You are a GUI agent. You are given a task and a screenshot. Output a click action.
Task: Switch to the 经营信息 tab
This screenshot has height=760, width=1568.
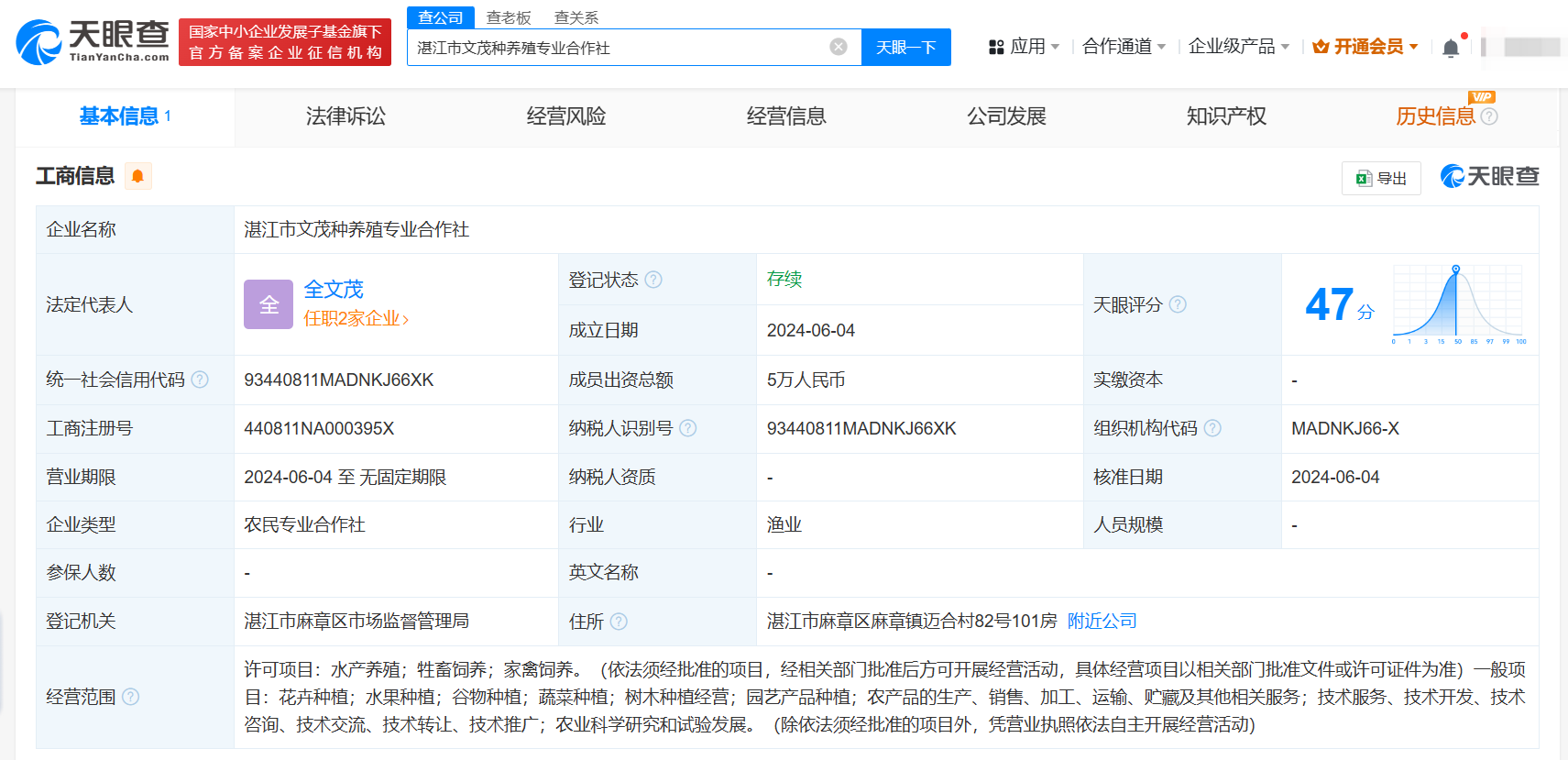coord(786,116)
